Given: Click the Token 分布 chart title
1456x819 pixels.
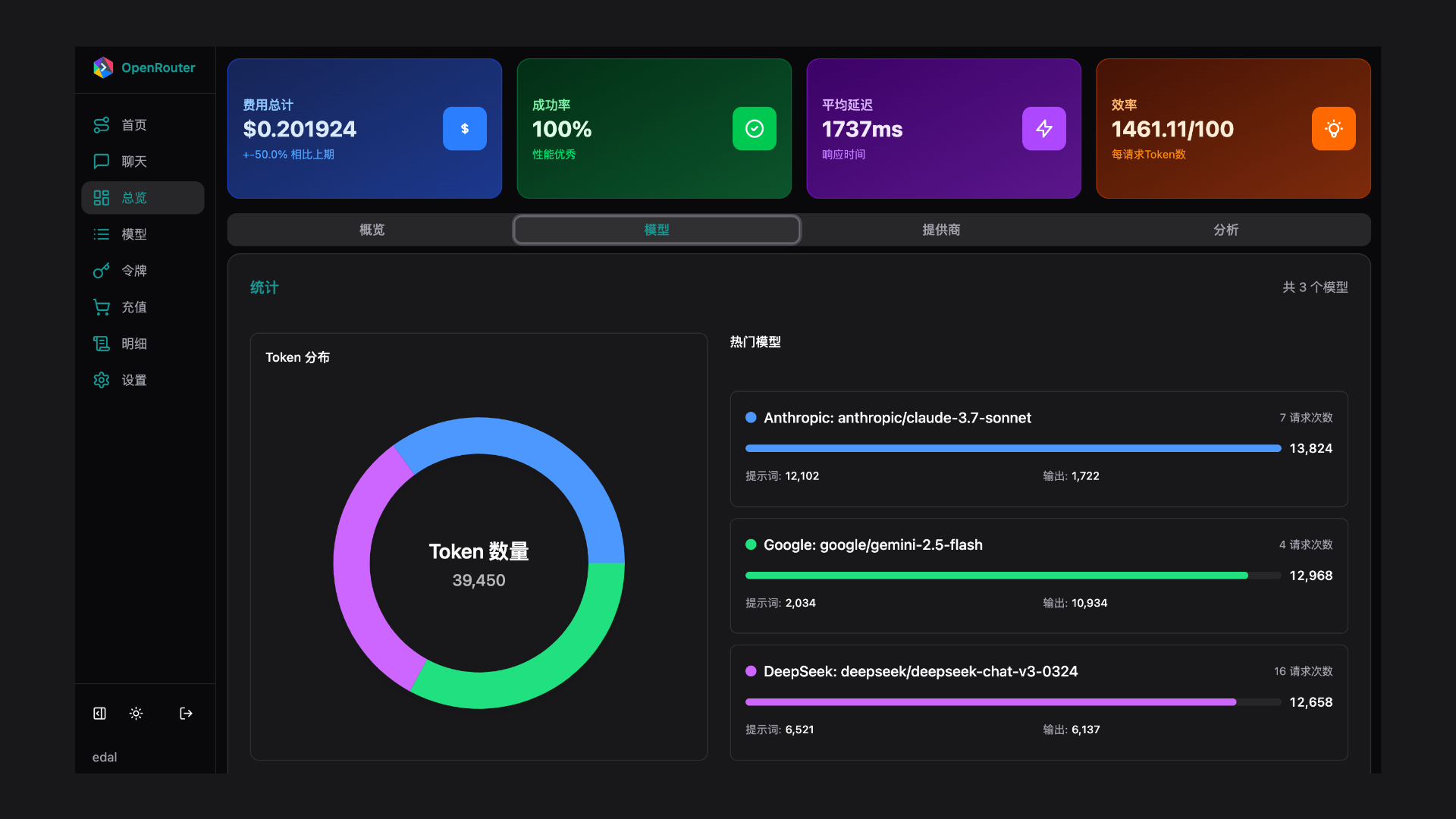Looking at the screenshot, I should point(297,357).
